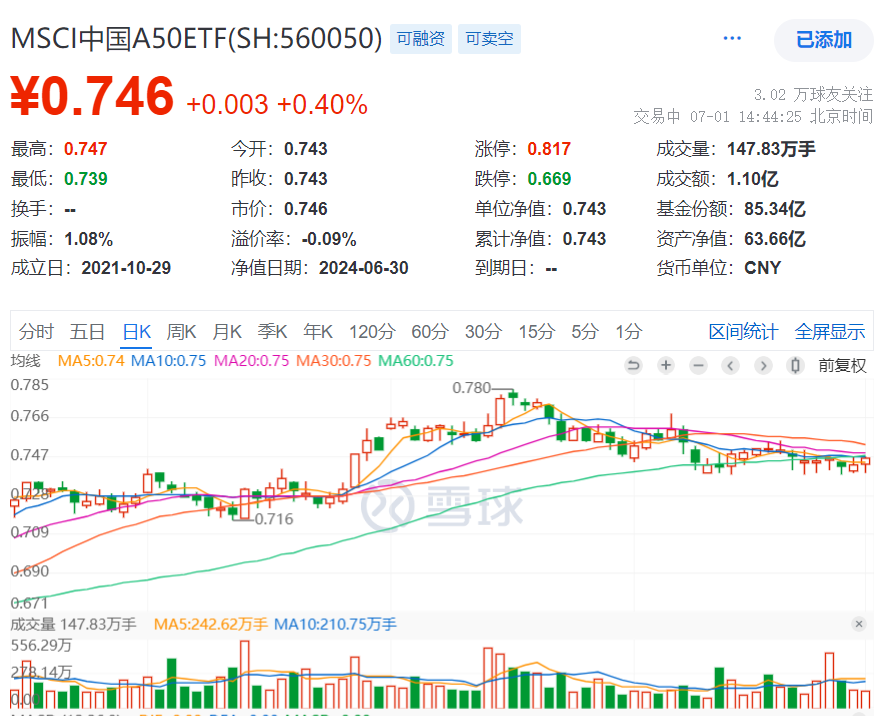This screenshot has height=716, width=895.
Task: Click the 可卖空 tag
Action: [490, 39]
